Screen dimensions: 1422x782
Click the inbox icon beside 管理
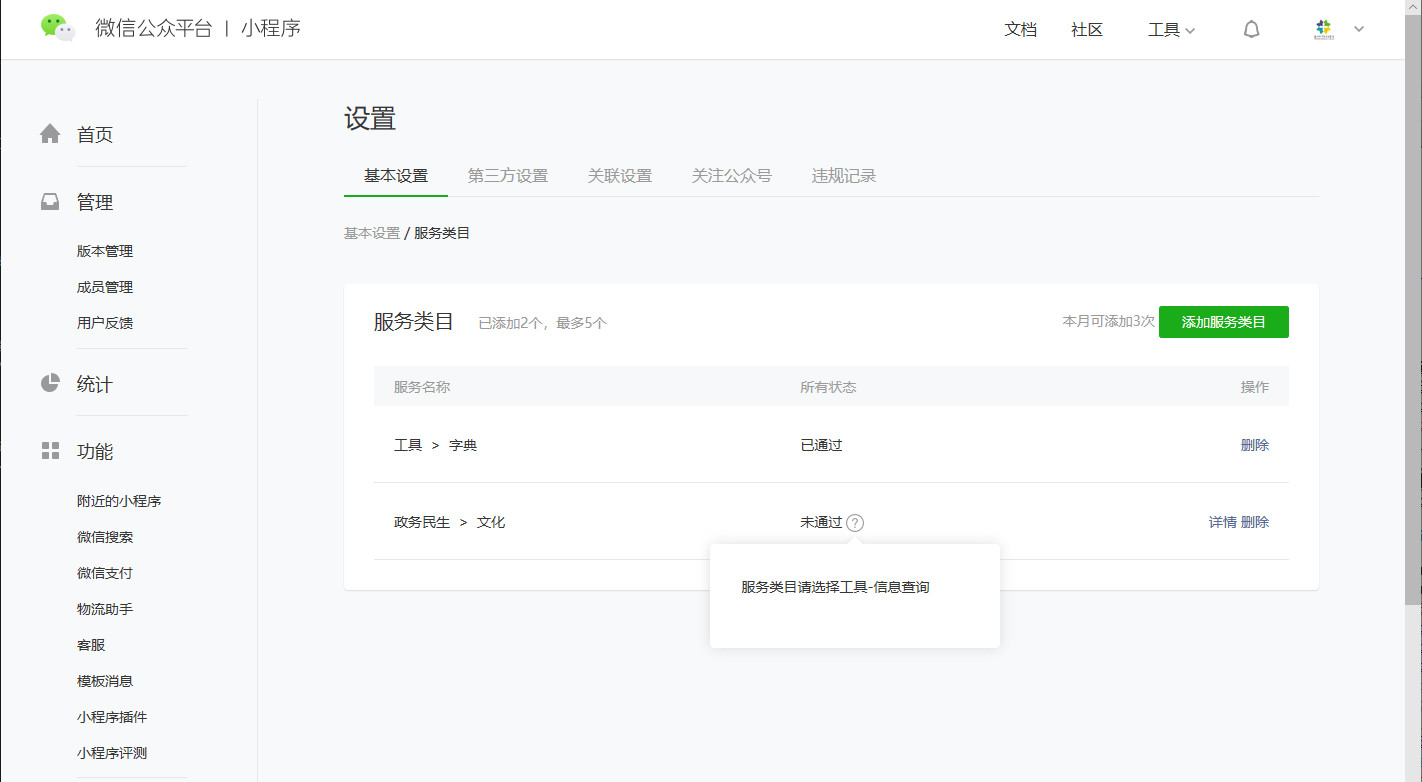[50, 202]
